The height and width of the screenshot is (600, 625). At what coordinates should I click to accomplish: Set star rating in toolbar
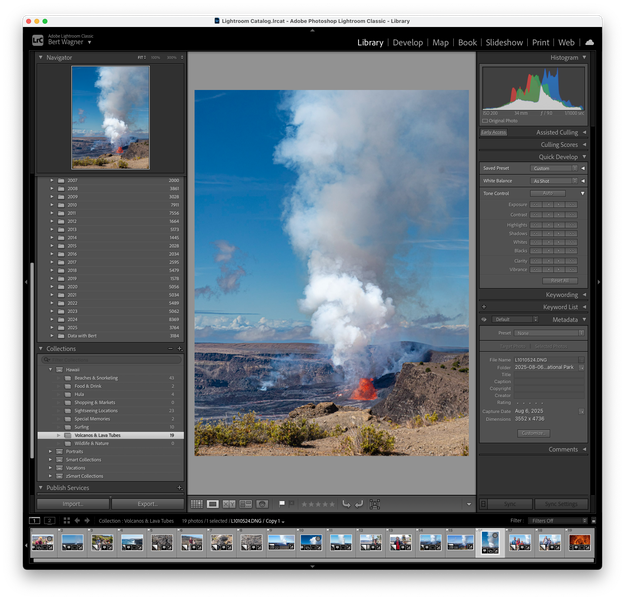tap(318, 504)
